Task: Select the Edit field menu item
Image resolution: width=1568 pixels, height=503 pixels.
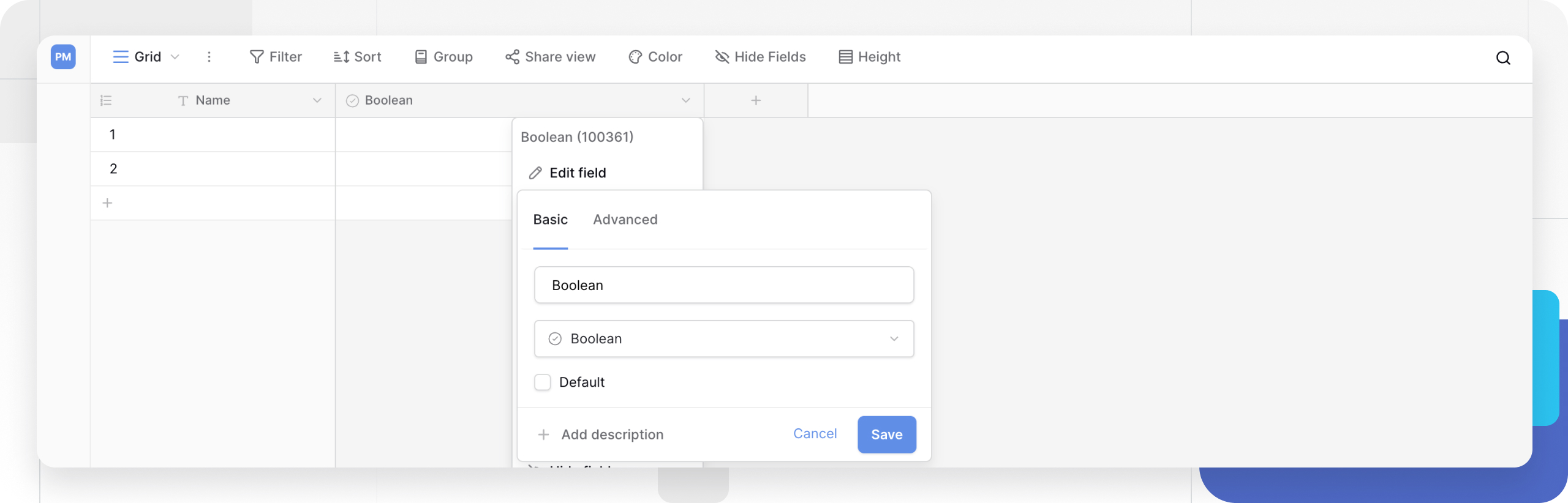Action: (577, 173)
